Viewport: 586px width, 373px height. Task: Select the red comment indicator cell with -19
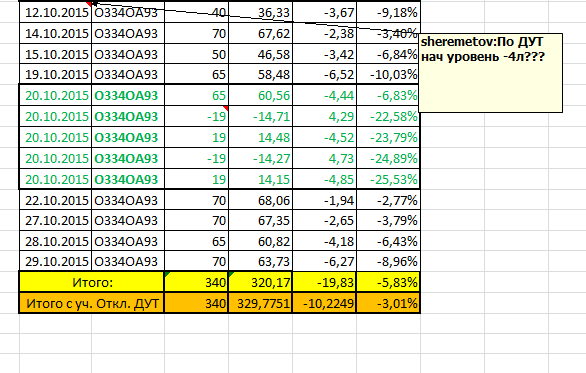[197, 117]
